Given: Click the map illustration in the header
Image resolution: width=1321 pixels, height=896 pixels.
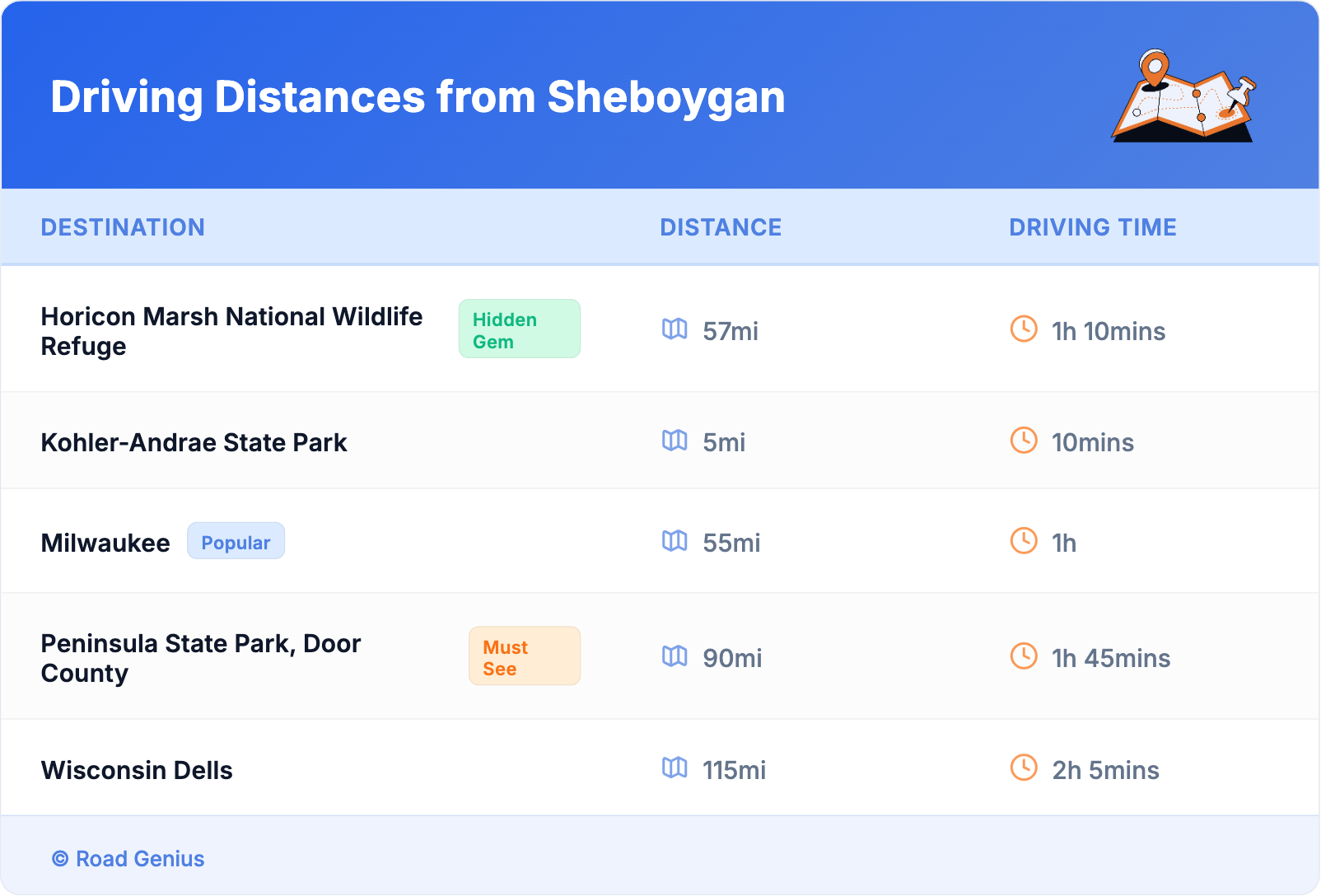Looking at the screenshot, I should [1183, 96].
